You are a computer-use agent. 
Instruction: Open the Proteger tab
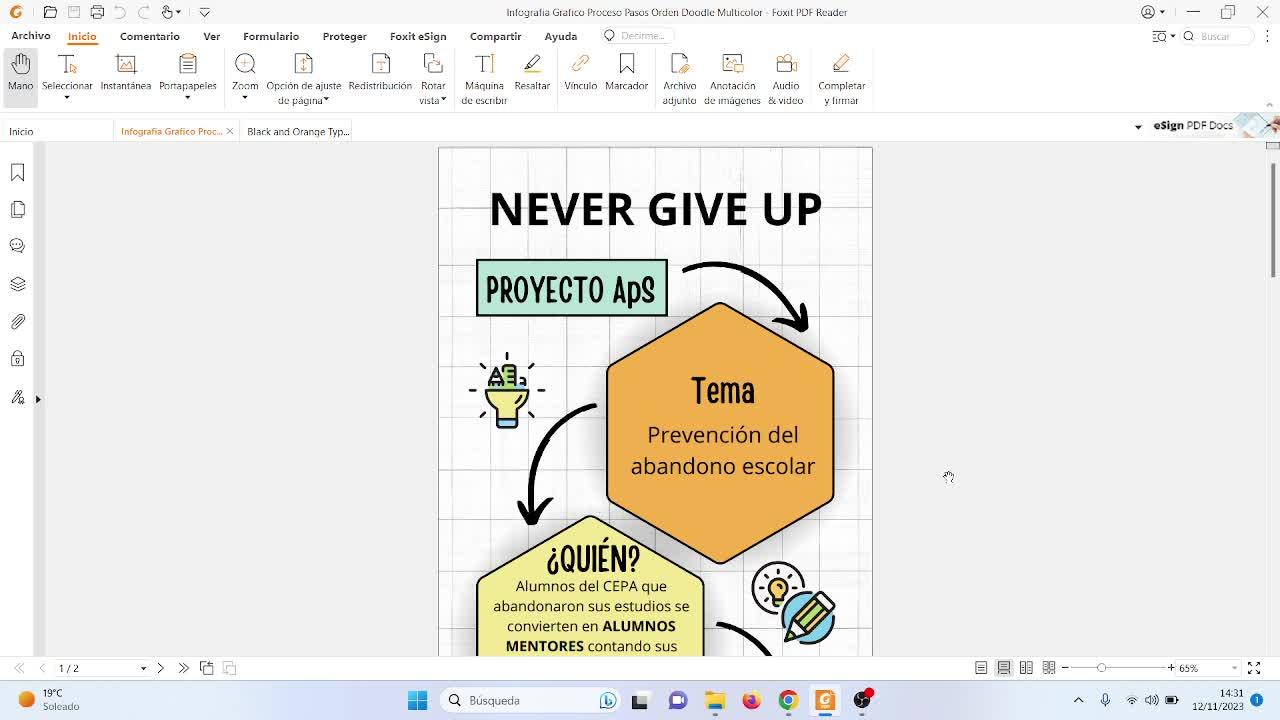click(x=344, y=36)
